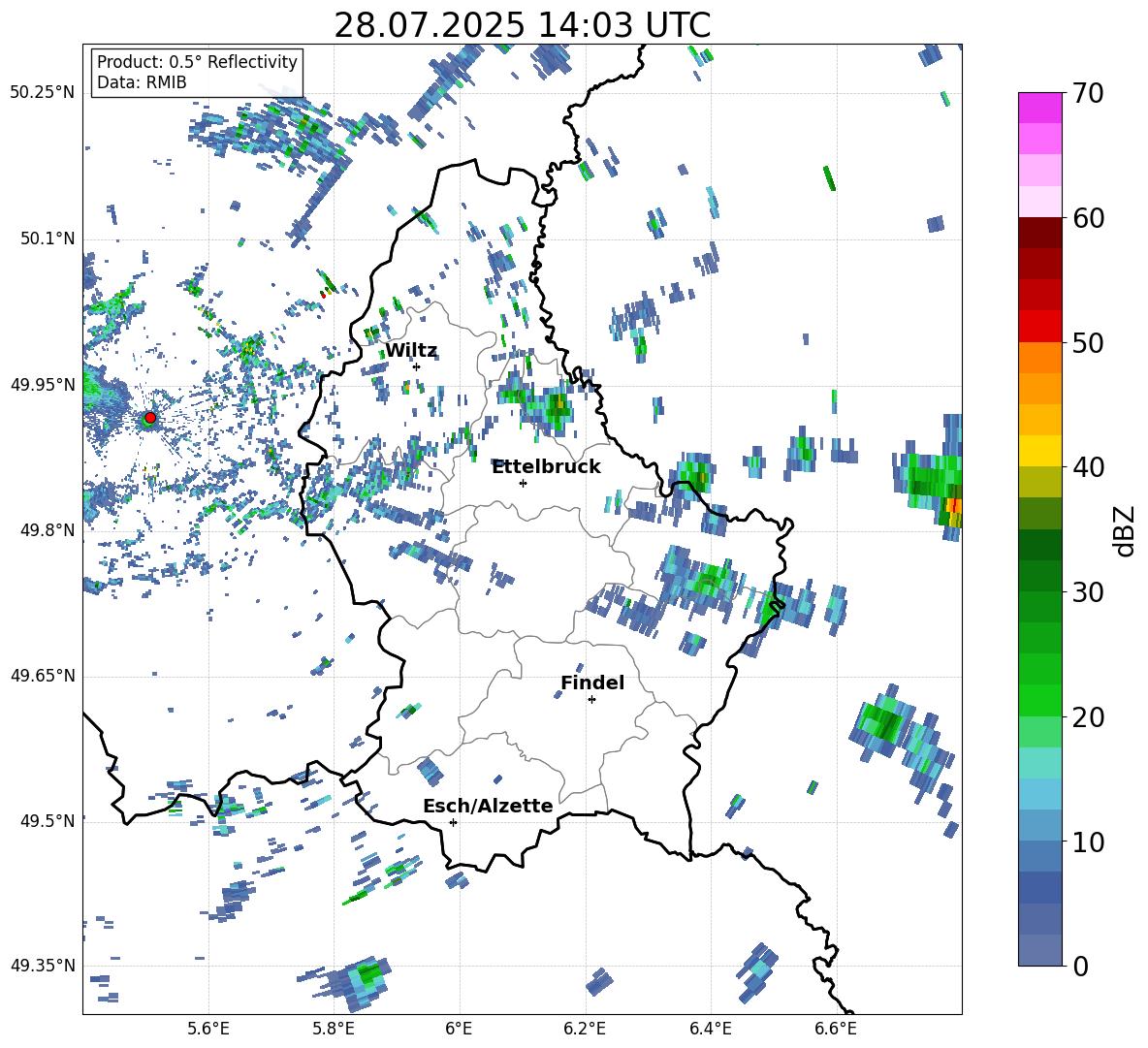Viewport: 1148px width, 1048px height.
Task: Click the 0 tick on colorbar
Action: (x=1080, y=966)
